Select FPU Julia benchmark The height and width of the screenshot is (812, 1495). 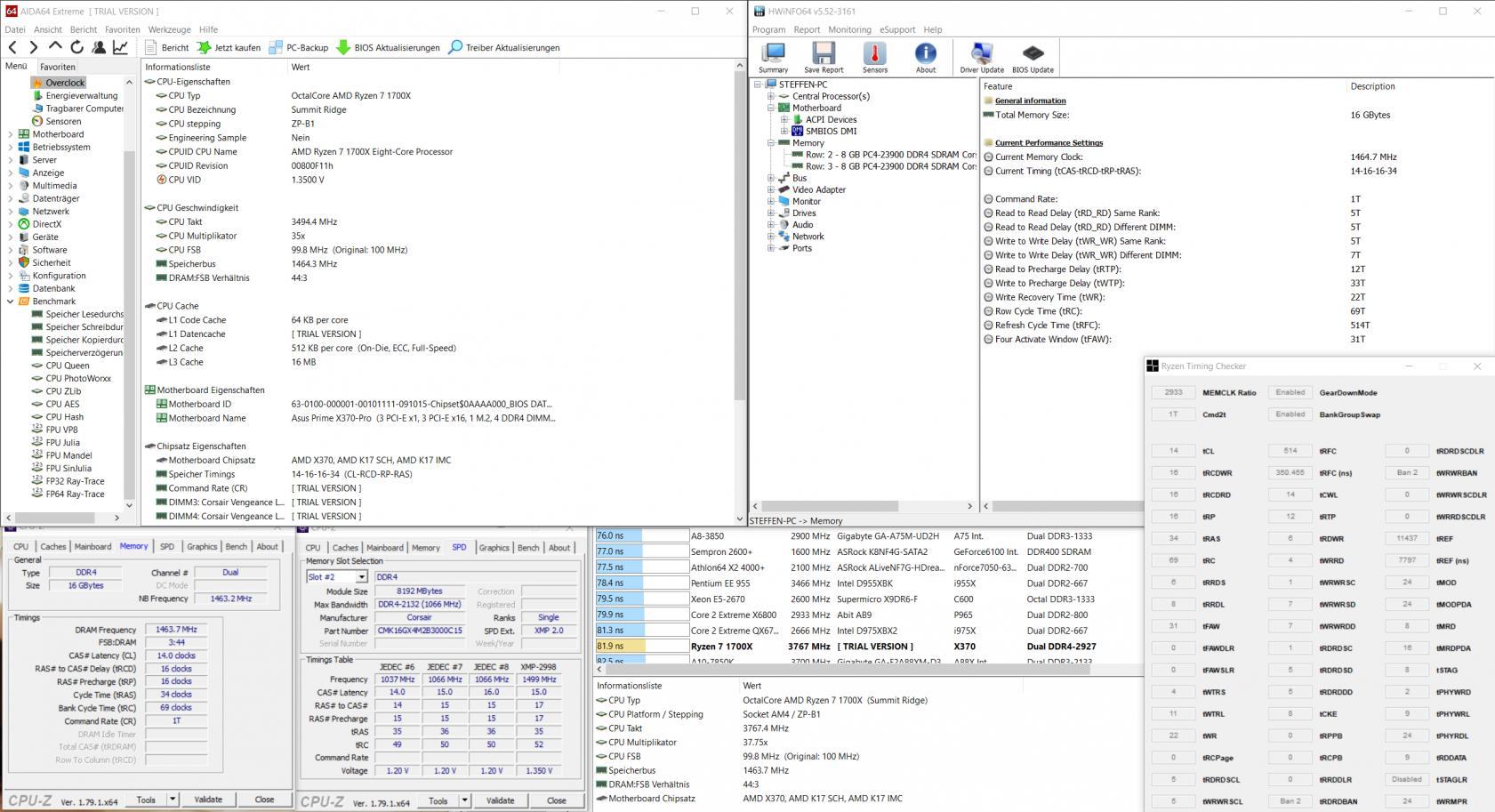[62, 442]
